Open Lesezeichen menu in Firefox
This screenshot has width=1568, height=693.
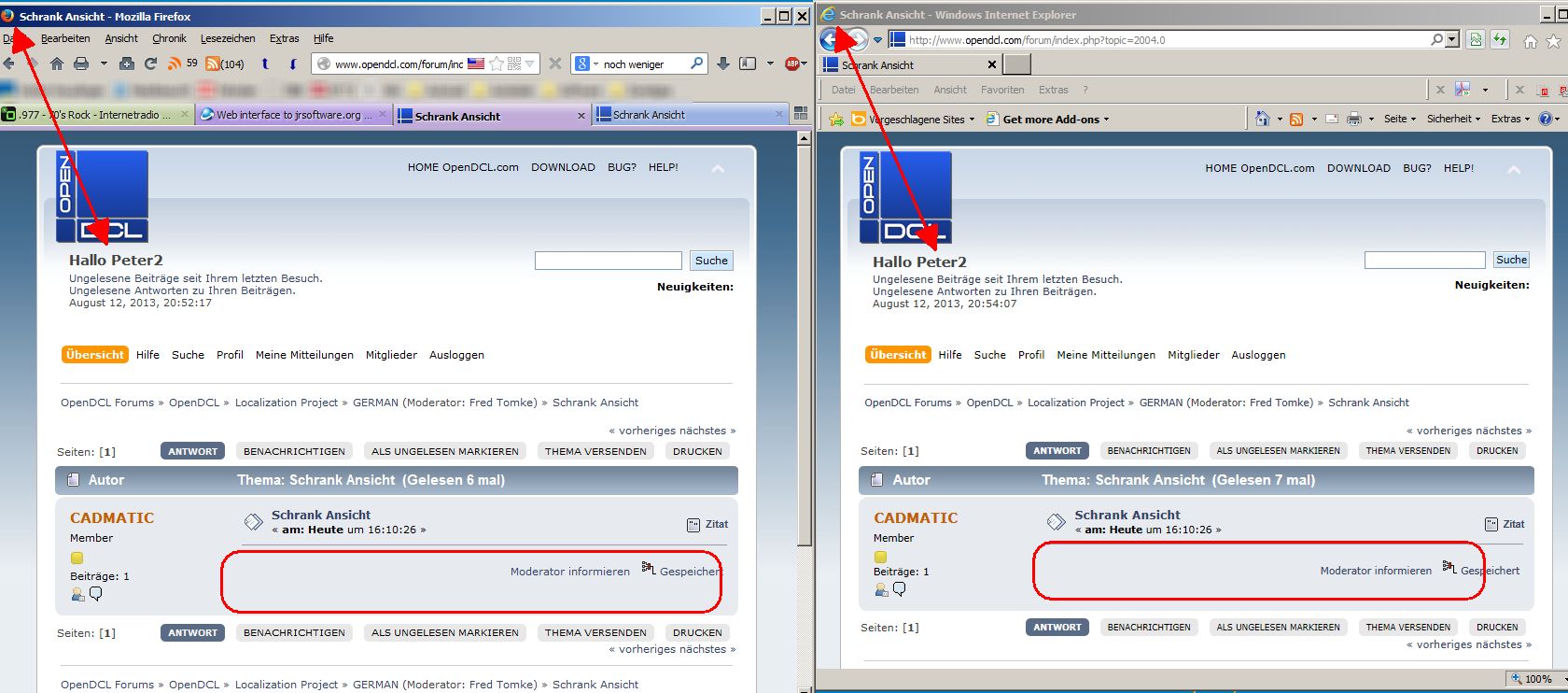pyautogui.click(x=228, y=38)
